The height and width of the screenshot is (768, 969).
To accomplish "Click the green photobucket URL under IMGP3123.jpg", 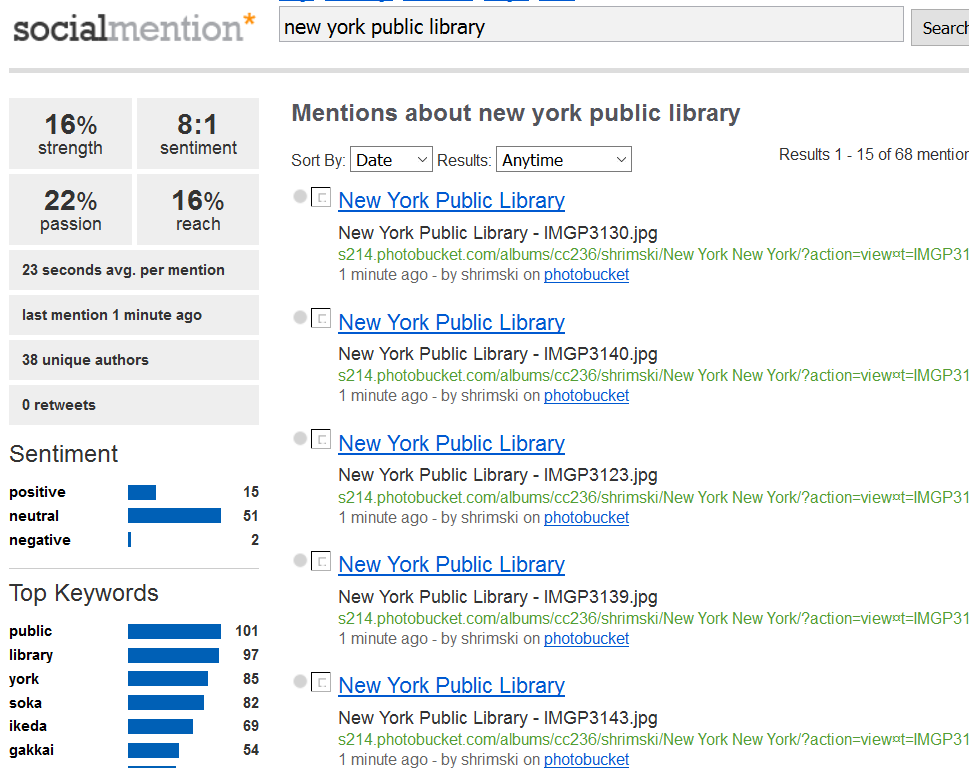I will click(x=653, y=497).
